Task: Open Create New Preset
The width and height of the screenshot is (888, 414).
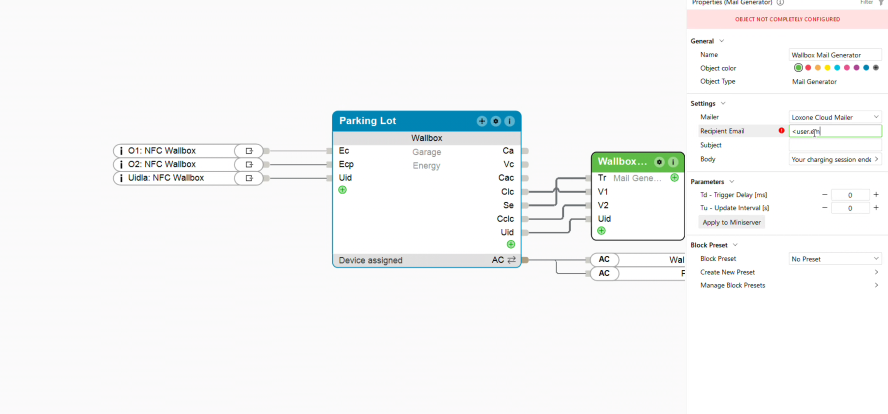Action: [786, 272]
